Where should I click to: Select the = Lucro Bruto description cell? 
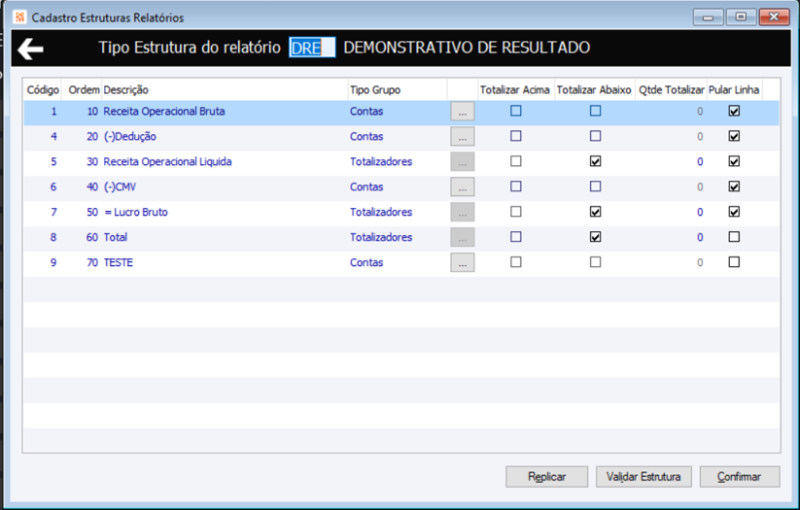224,212
